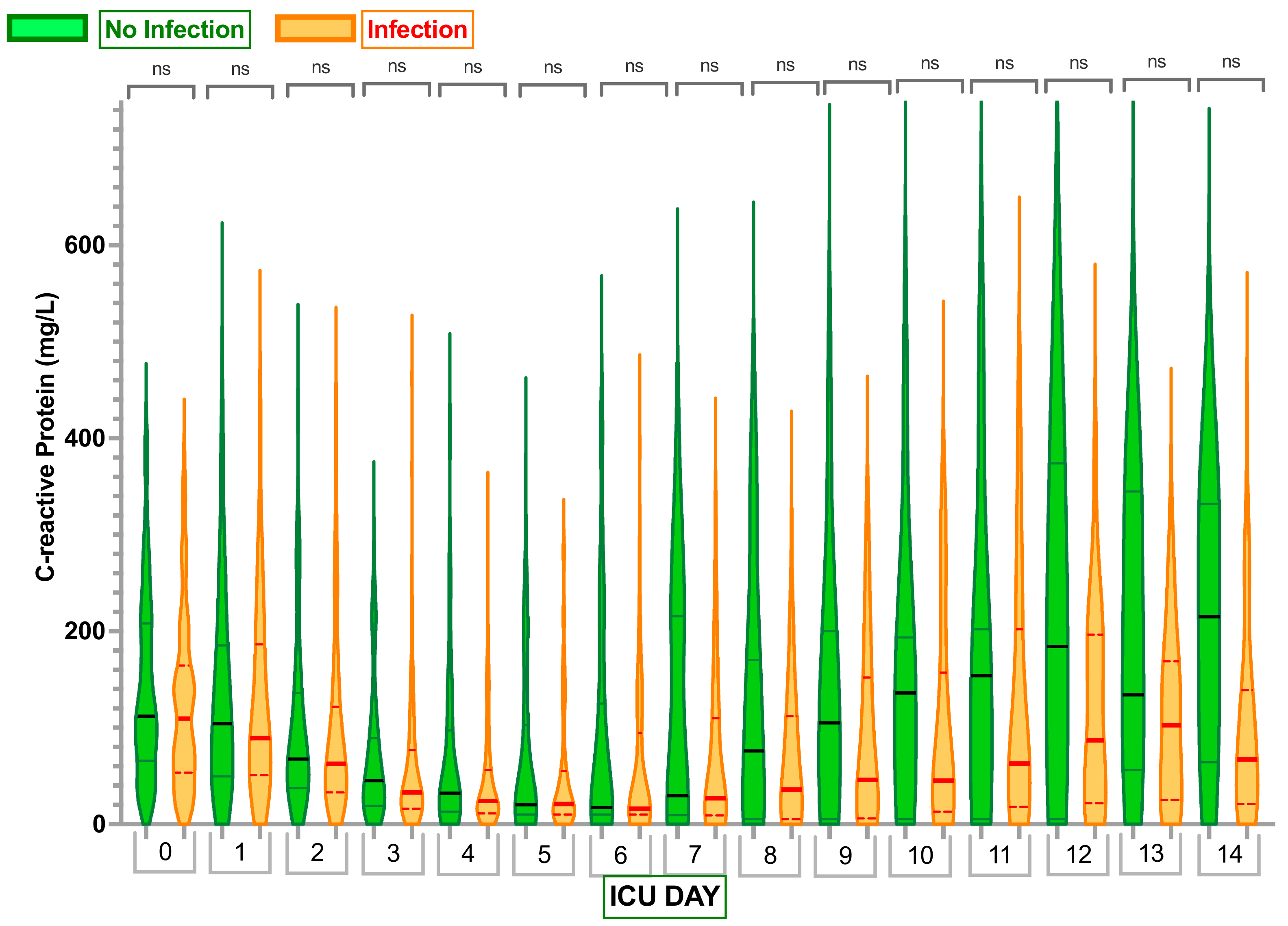1288x926 pixels.
Task: Click the 200 y-axis tick label
Action: pos(85,631)
